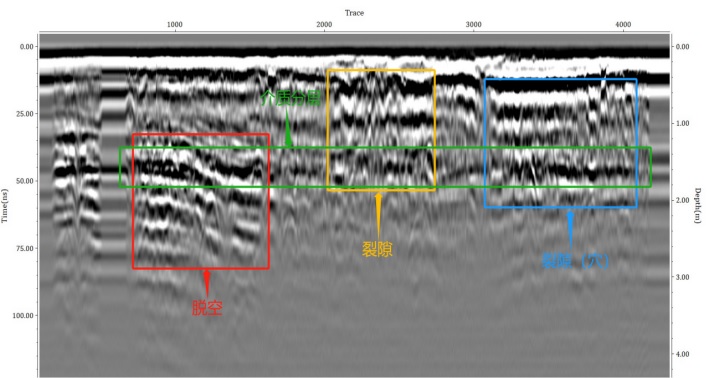Select the red arrow pointing to 脱空 box
Viewport: 709px width, 378px height.
pyautogui.click(x=207, y=284)
